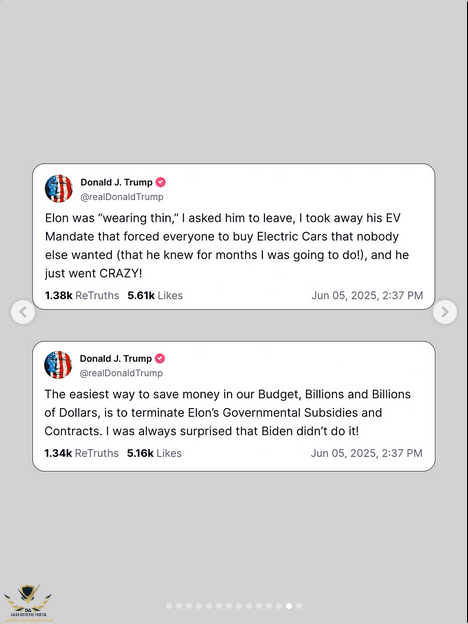This screenshot has width=468, height=624.
Task: Click the Donald J. Trump name on the second post
Action: click(116, 359)
